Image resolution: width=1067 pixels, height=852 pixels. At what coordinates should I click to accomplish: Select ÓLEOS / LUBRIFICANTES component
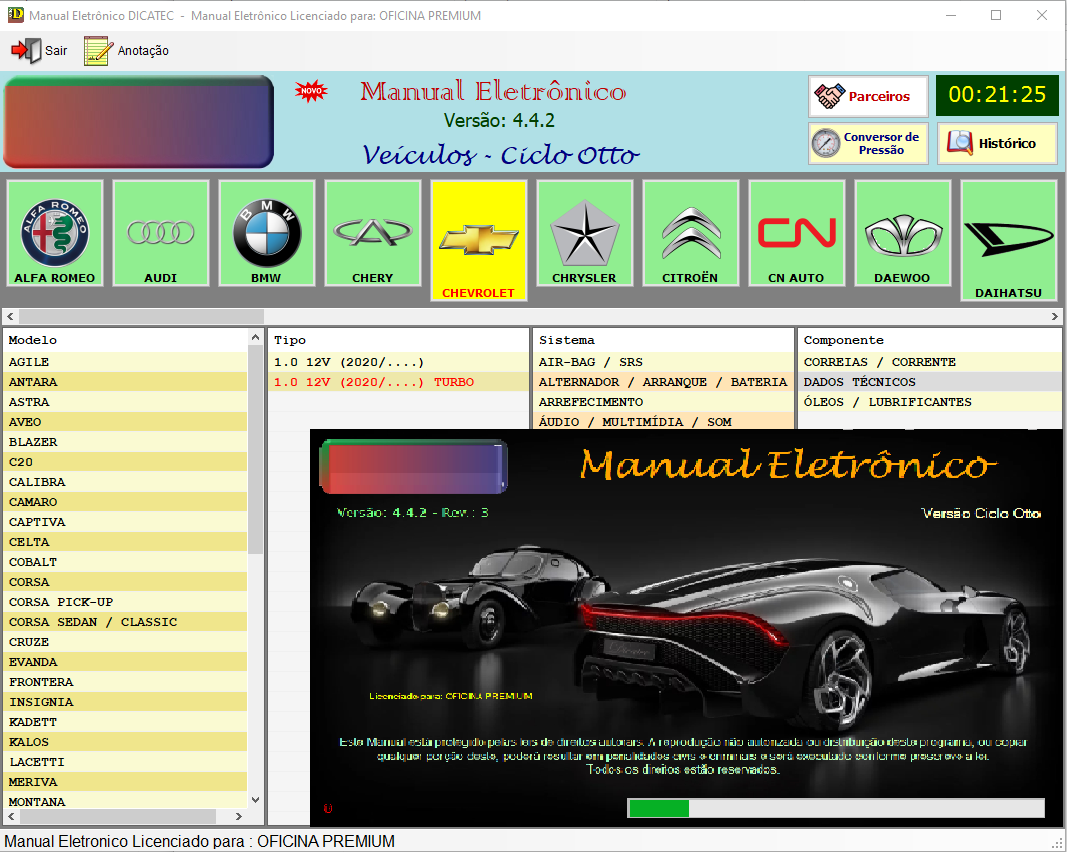pos(930,402)
